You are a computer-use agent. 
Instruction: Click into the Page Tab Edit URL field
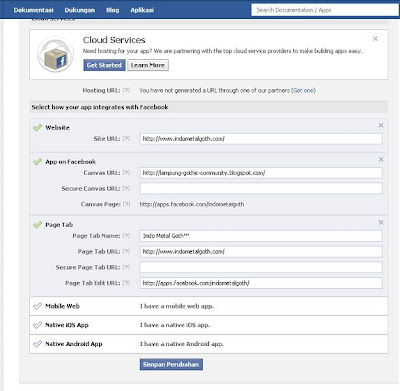pos(261,283)
